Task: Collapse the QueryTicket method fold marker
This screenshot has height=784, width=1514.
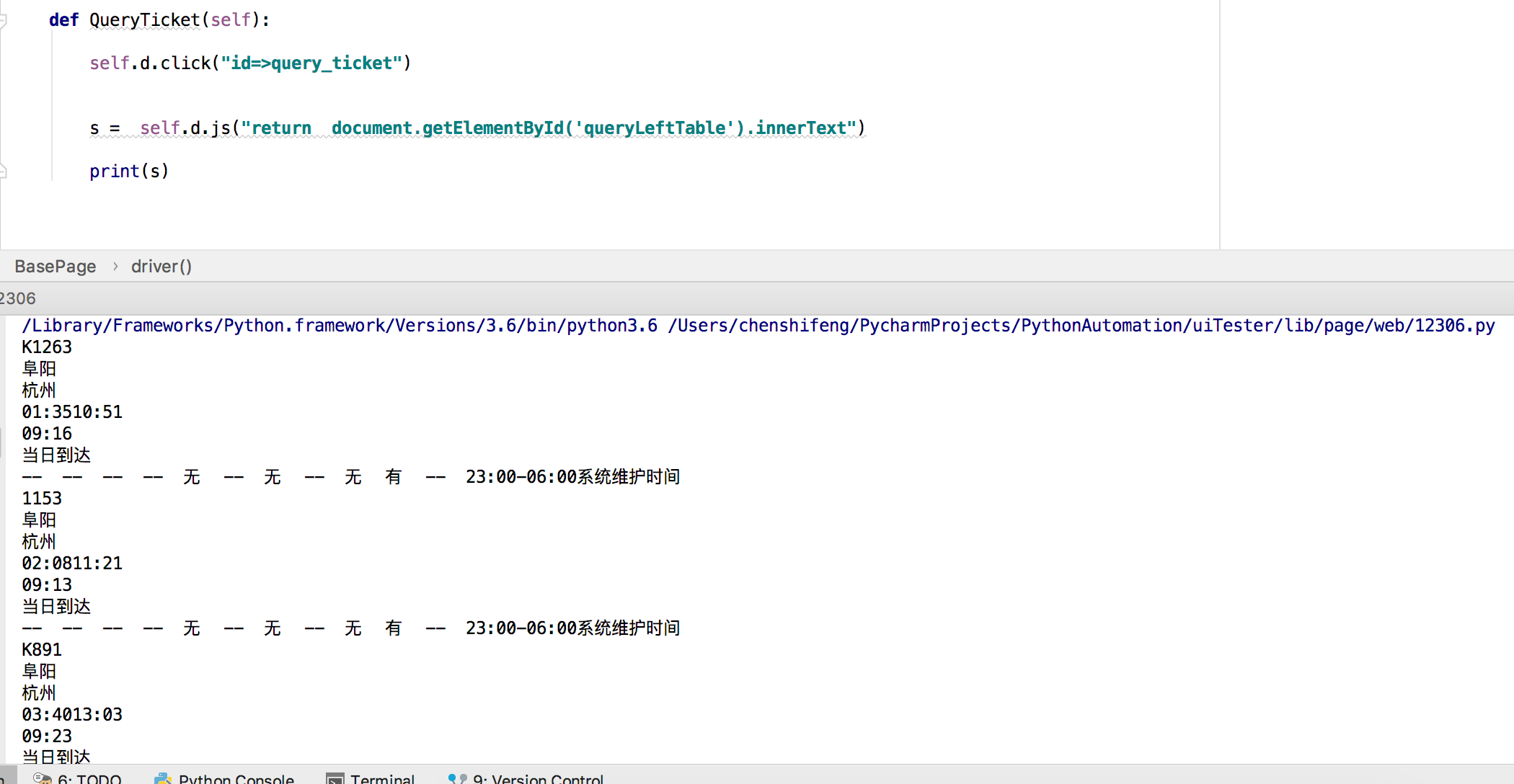Action: click(x=2, y=20)
